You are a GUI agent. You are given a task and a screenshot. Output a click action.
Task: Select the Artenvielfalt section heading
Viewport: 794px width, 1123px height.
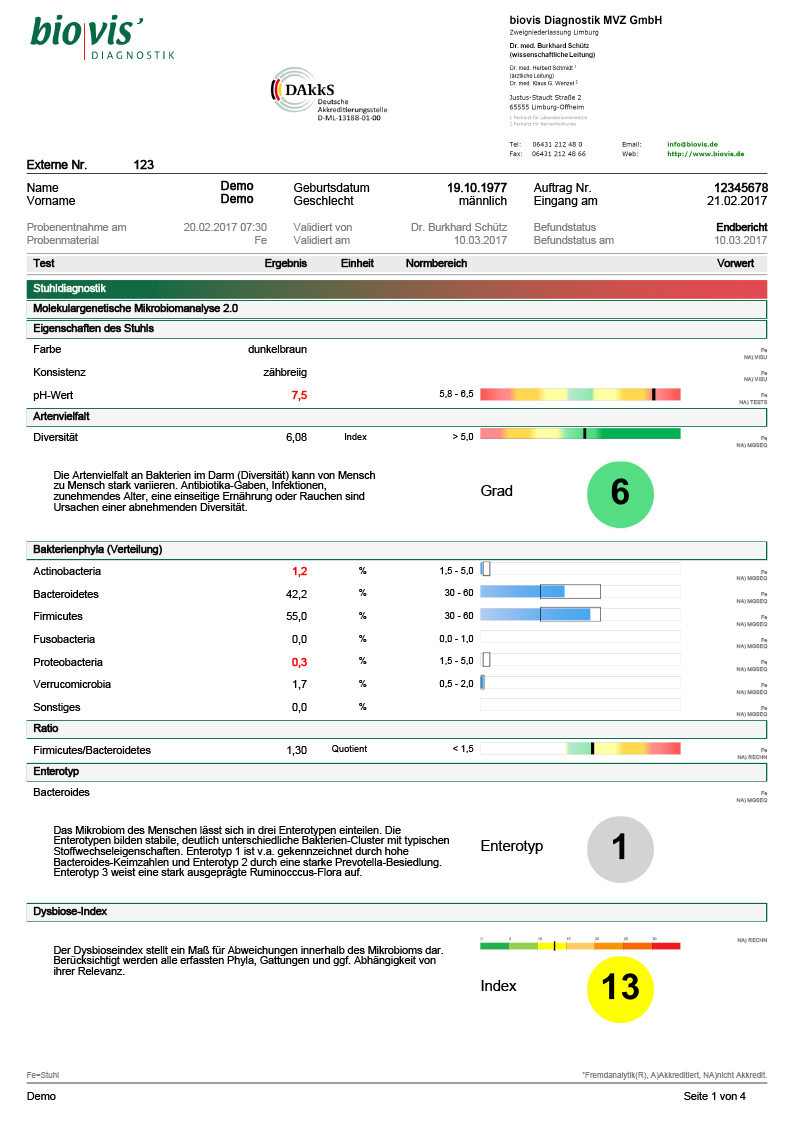(x=397, y=417)
